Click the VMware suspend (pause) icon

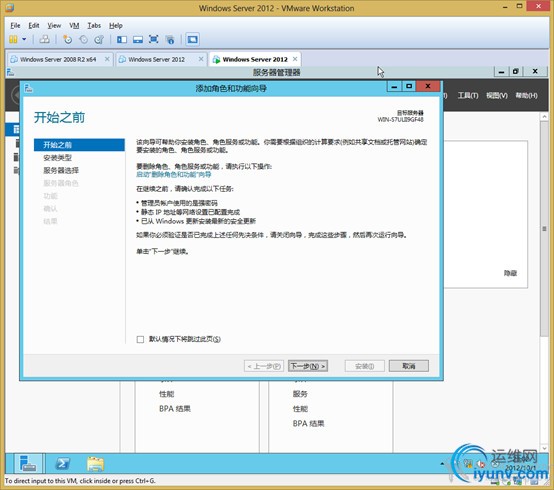coord(13,39)
